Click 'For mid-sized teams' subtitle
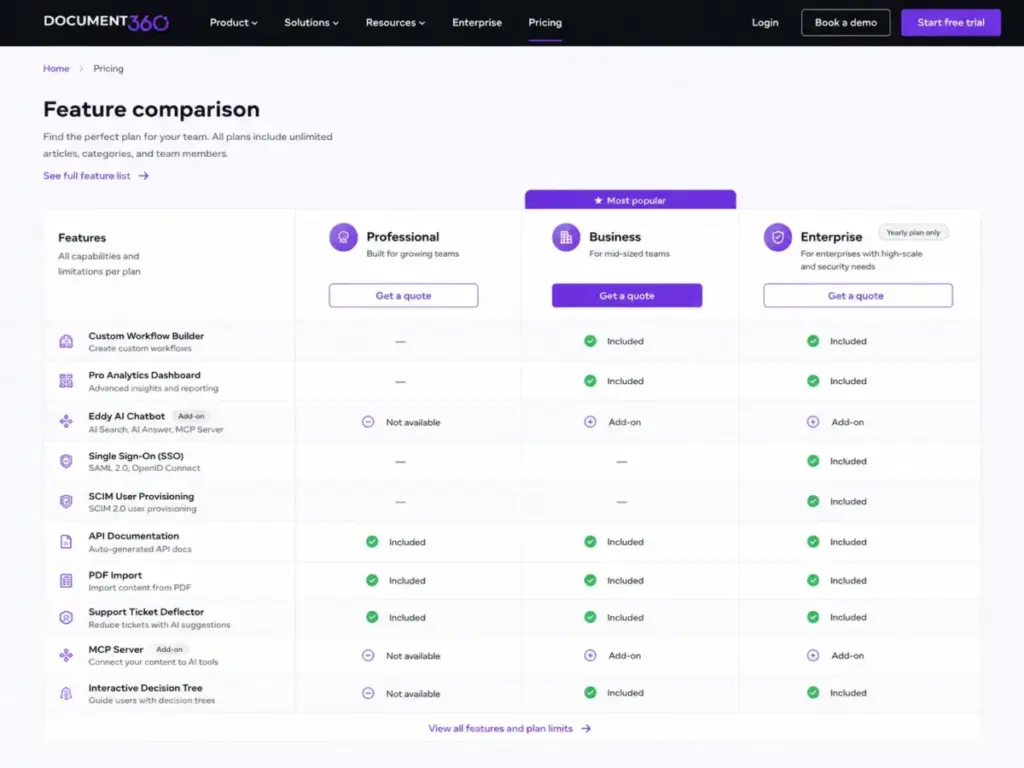Screen dimensions: 1024x768 click(630, 253)
